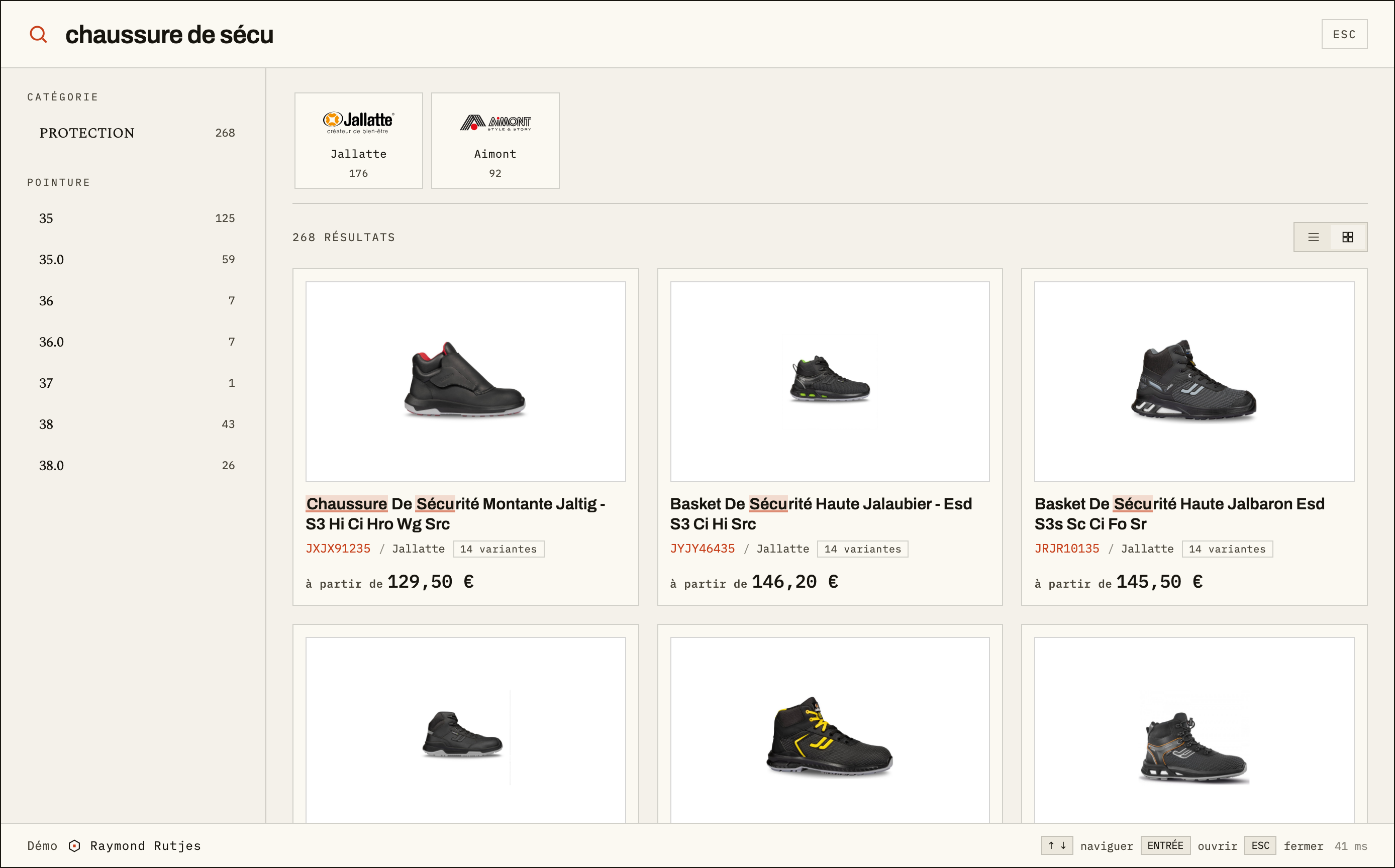This screenshot has height=868, width=1395.
Task: Click the 14 variantes badge for JXJX91235
Action: pos(499,549)
